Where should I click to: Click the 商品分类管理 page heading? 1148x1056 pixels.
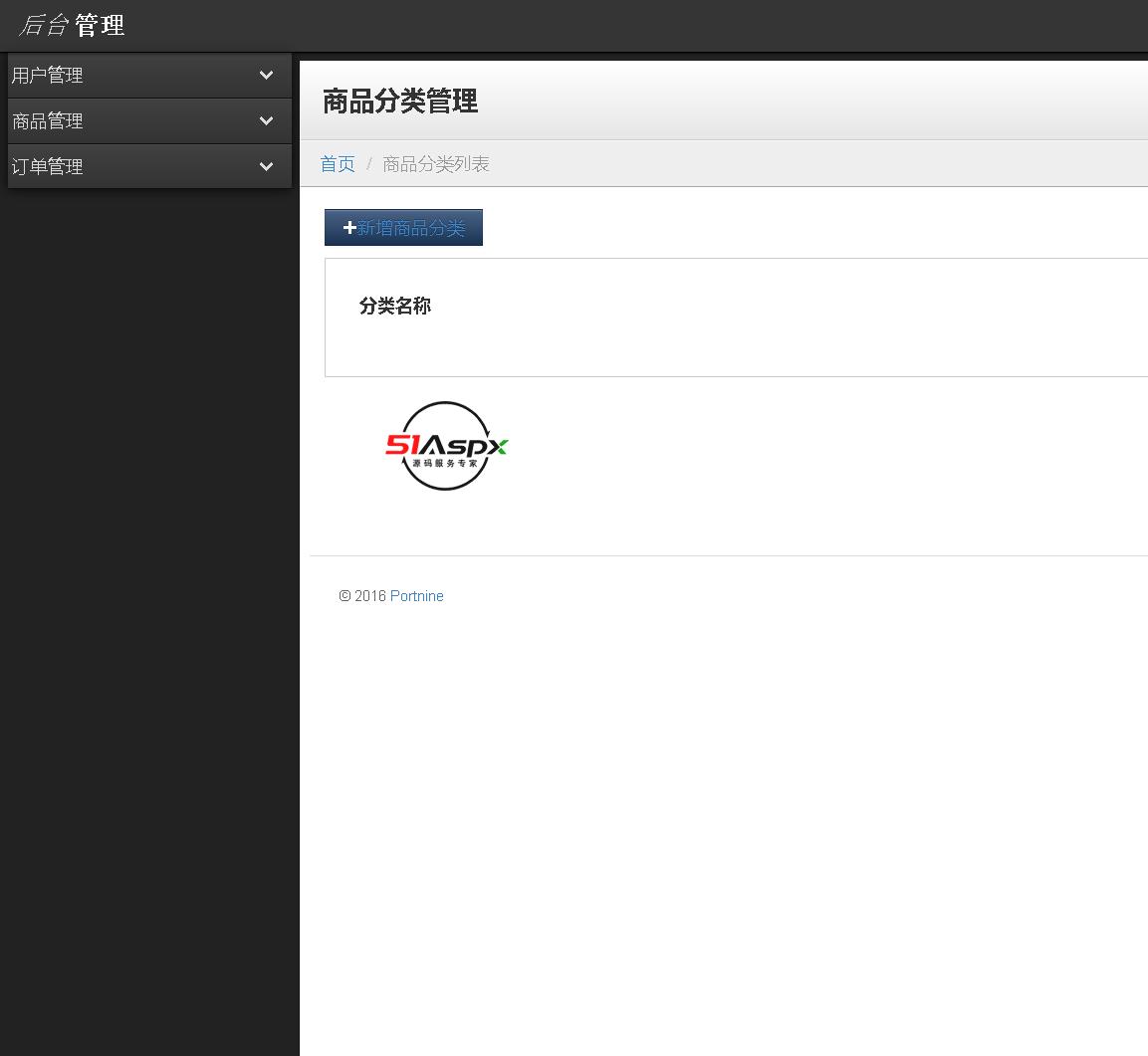[x=399, y=101]
